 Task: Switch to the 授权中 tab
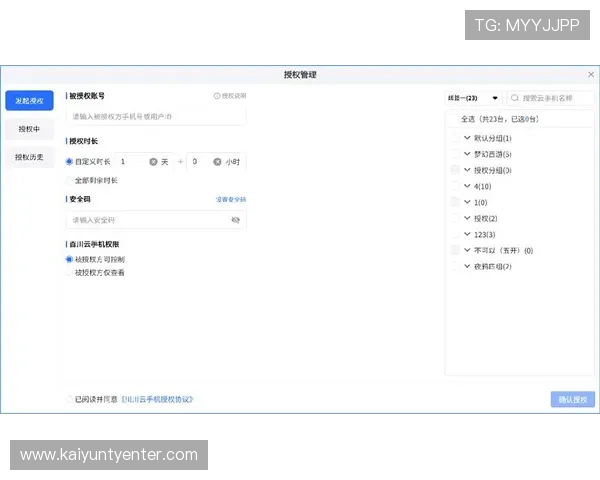point(29,129)
